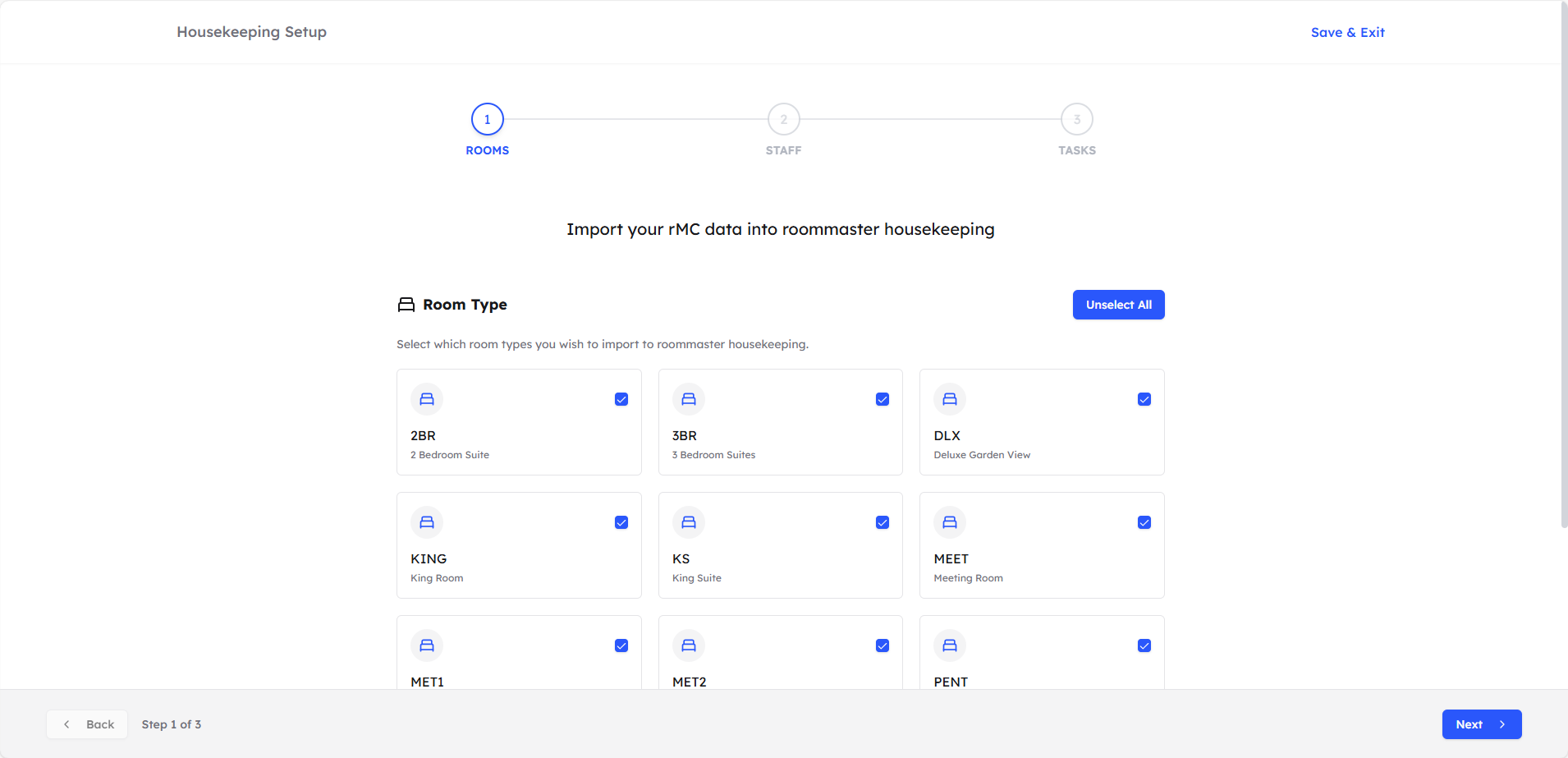The height and width of the screenshot is (758, 1568).
Task: Click the bed icon on DLX card
Action: [950, 399]
